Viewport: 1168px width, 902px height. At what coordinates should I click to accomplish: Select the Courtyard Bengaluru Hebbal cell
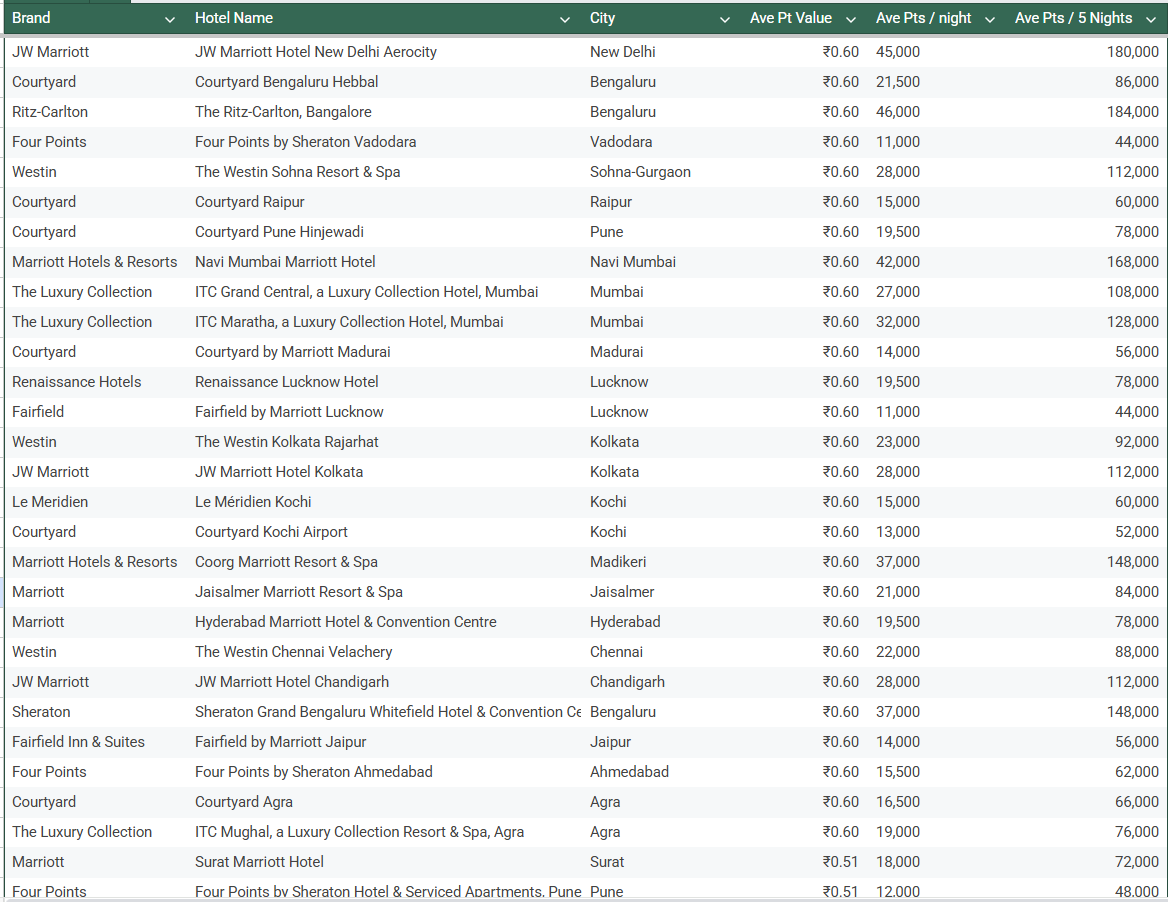tap(384, 82)
